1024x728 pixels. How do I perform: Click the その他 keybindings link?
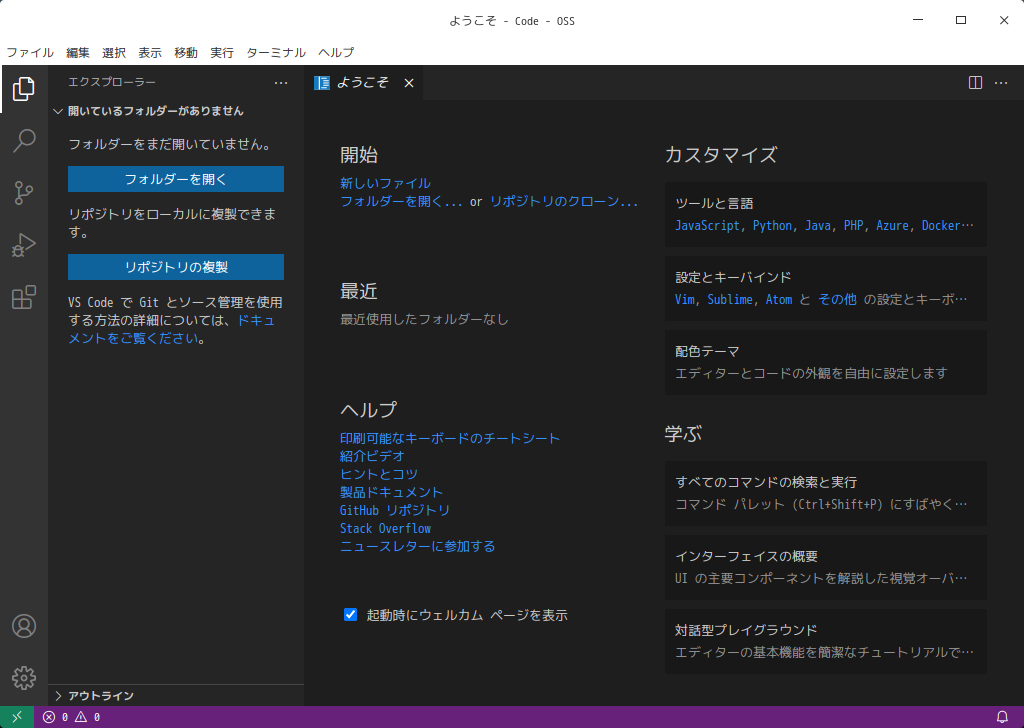[x=837, y=300]
